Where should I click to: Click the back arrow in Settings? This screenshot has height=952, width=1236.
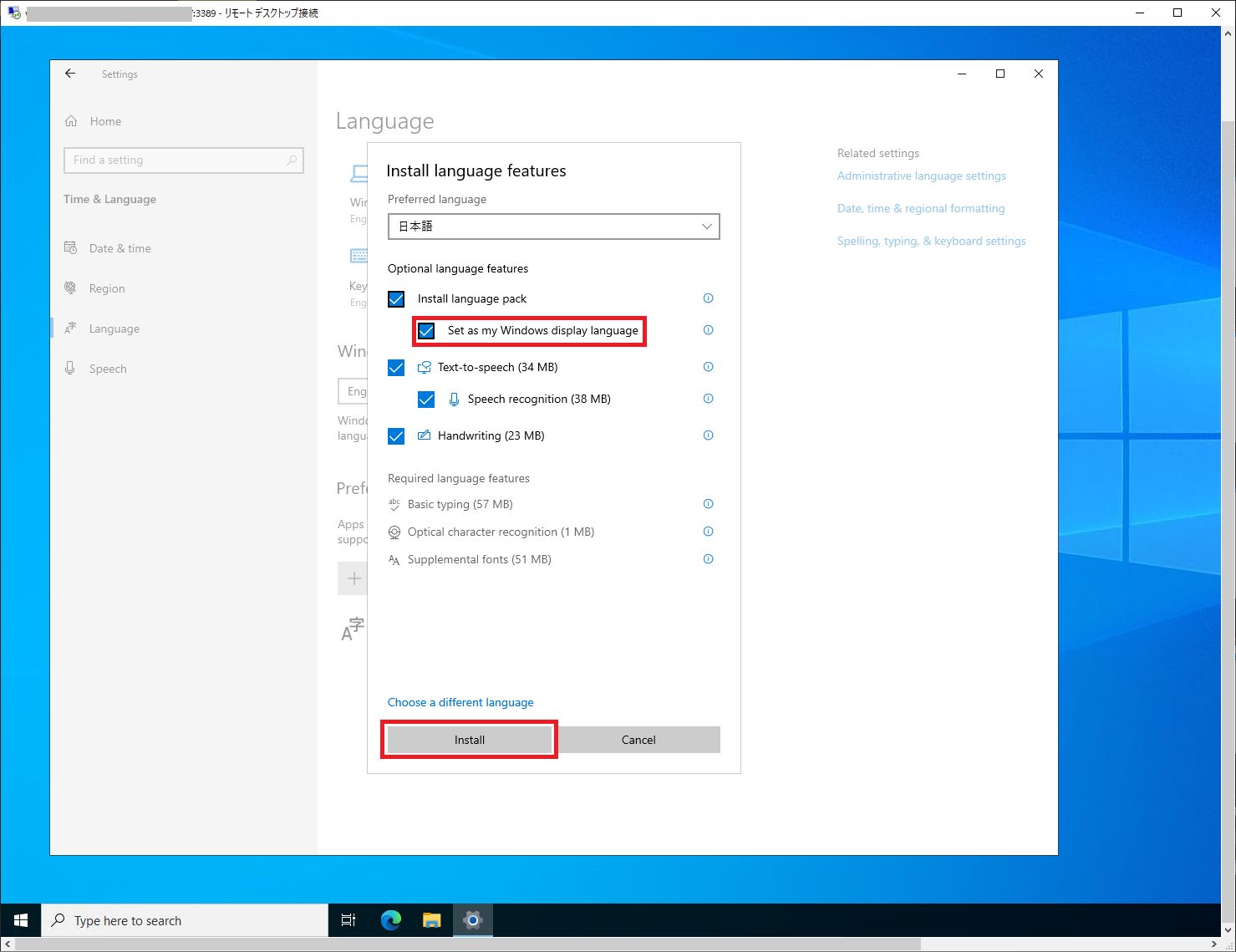[x=70, y=74]
